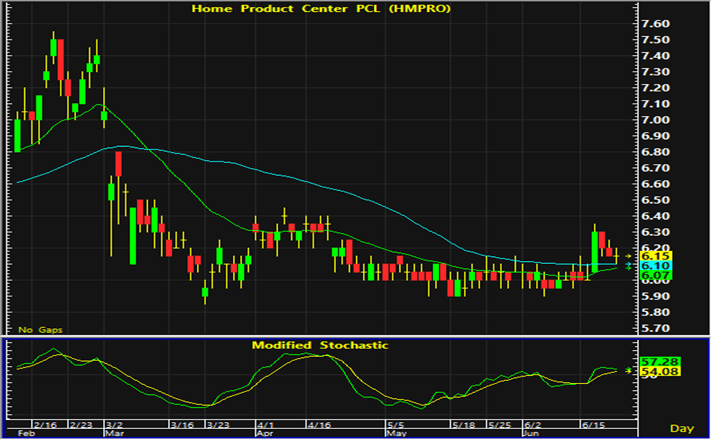Click the 7.00 price axis label
This screenshot has height=440, width=712.
click(x=655, y=120)
